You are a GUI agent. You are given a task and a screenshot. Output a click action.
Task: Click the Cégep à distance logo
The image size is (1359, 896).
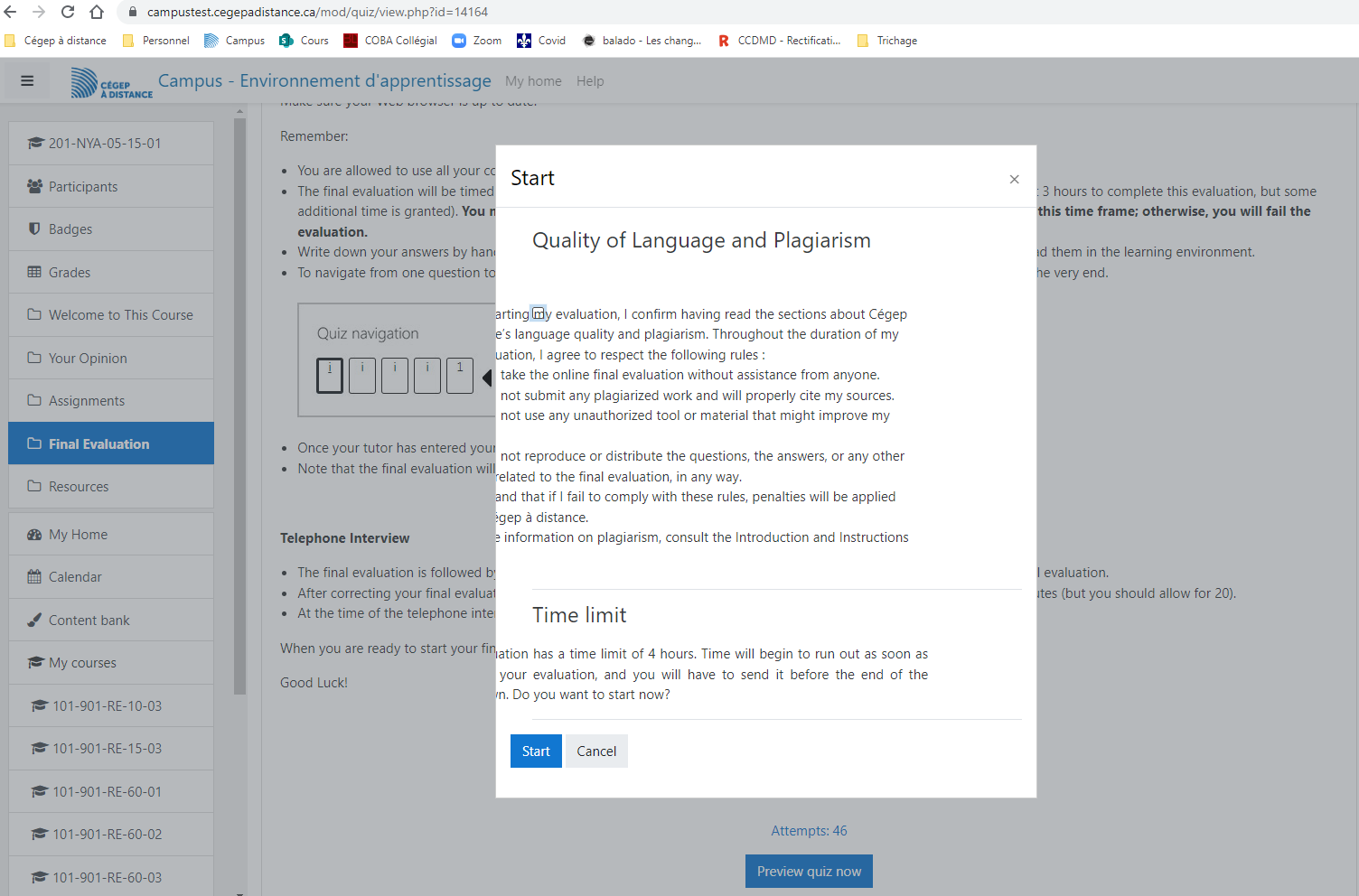pos(112,83)
